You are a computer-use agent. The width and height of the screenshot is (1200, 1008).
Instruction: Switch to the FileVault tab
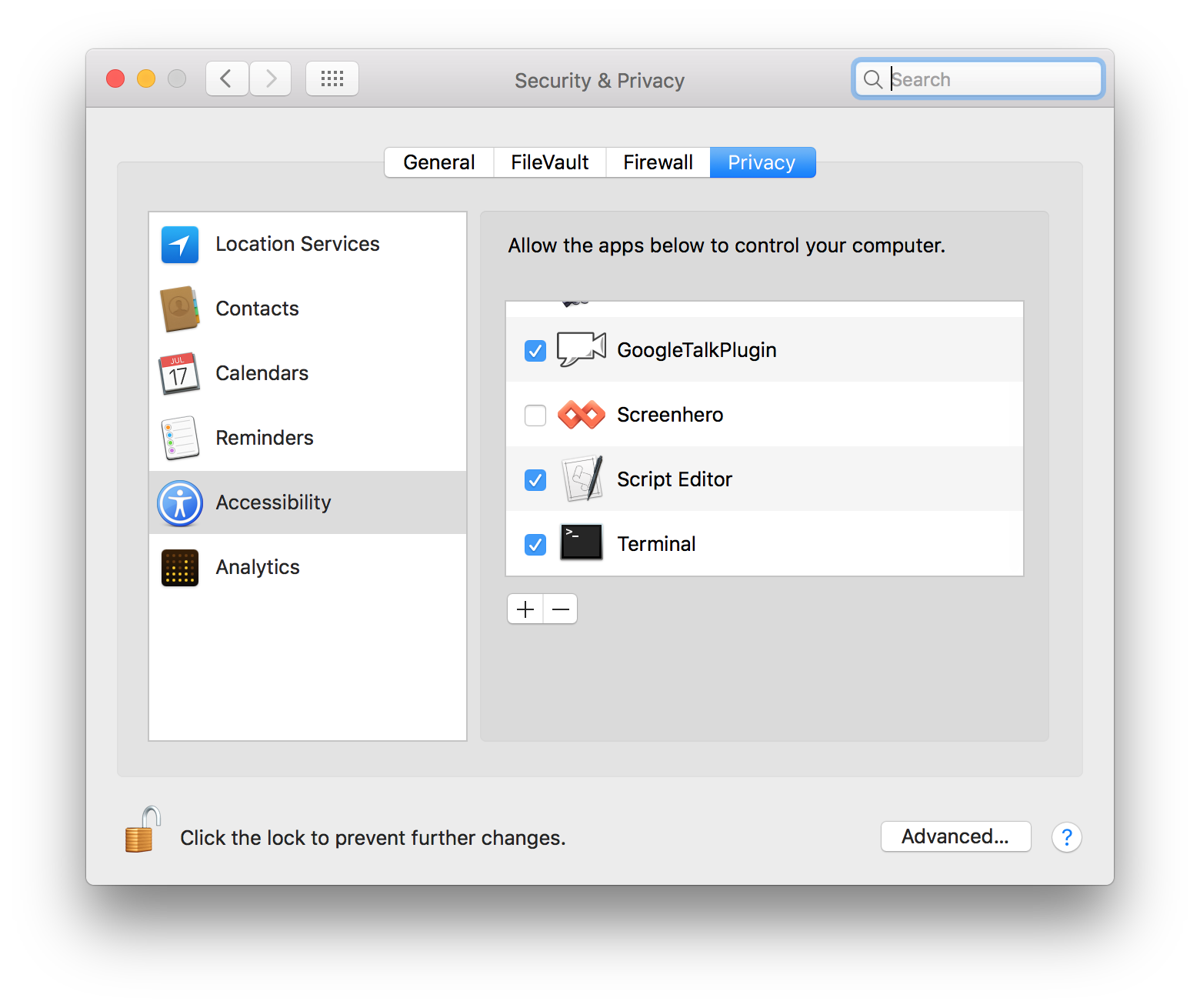pos(550,162)
